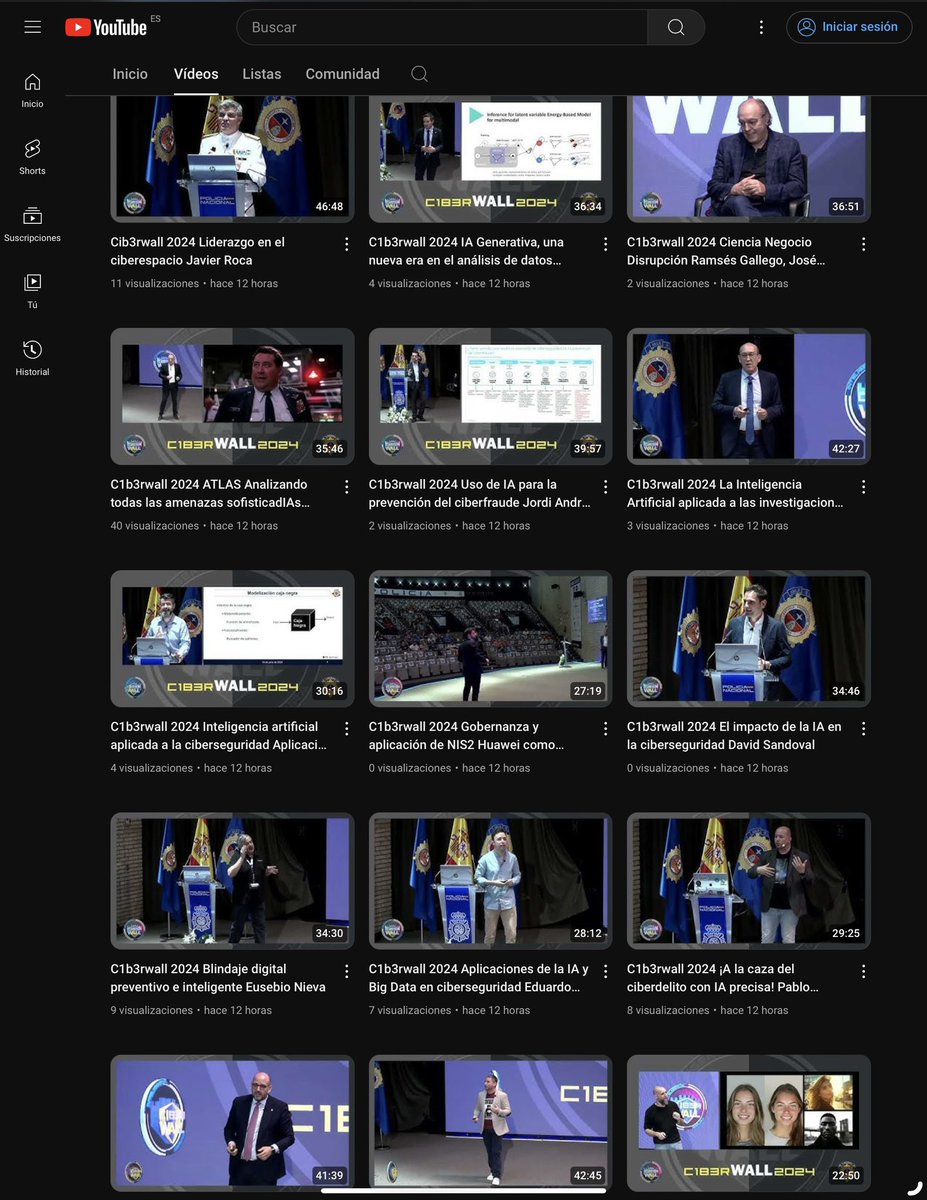The height and width of the screenshot is (1200, 927).
Task: Open Shorts from the sidebar
Action: (x=33, y=157)
